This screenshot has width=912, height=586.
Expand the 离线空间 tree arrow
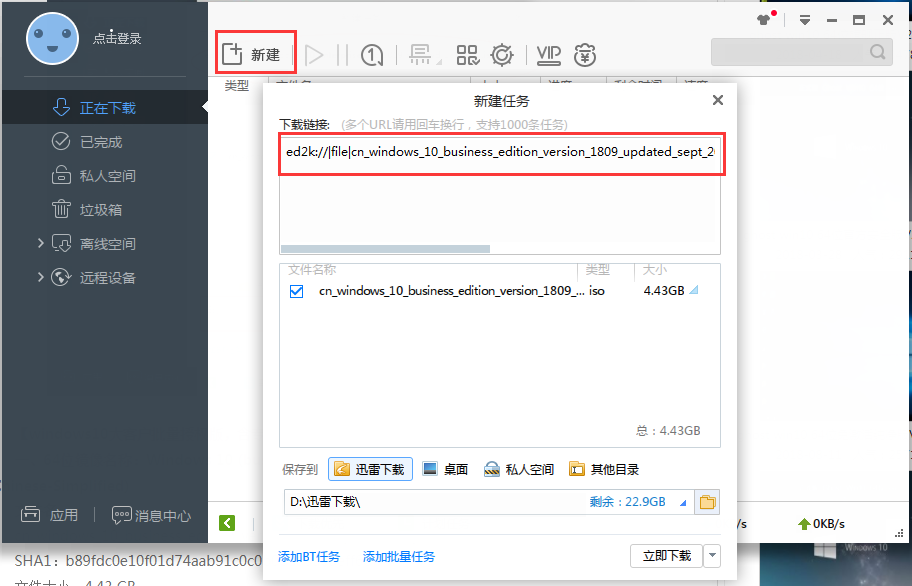[40, 243]
